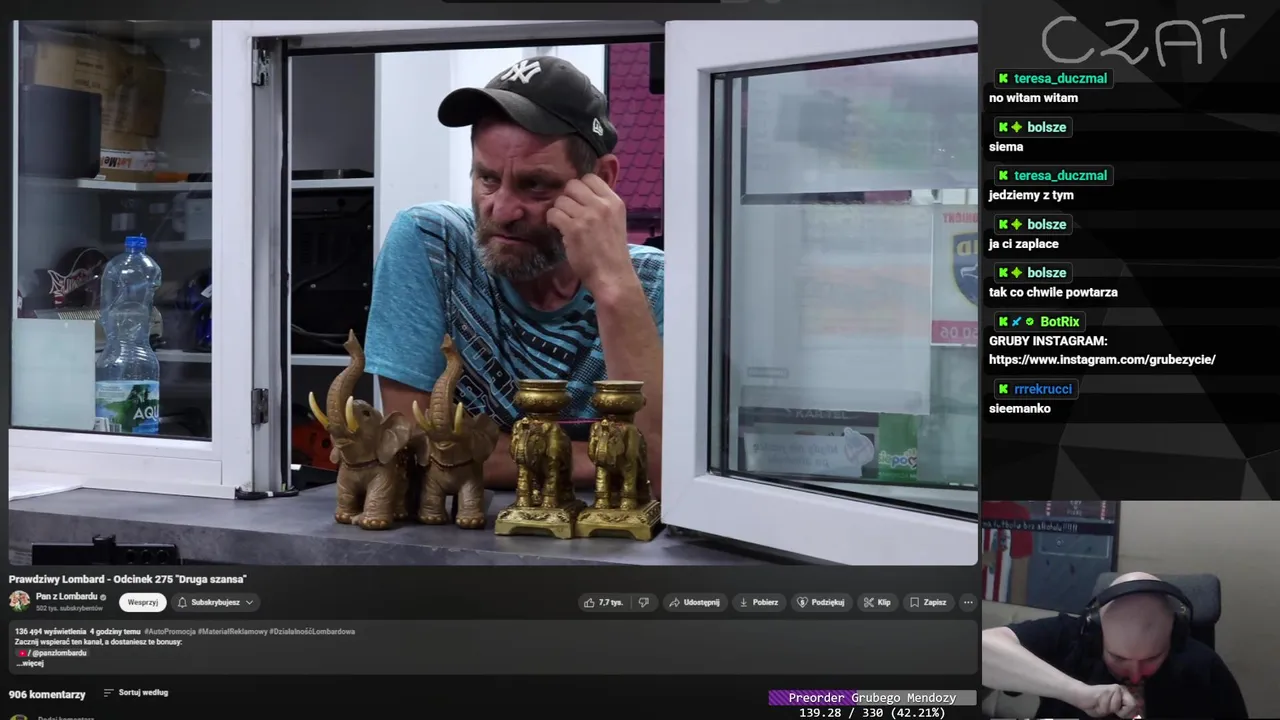The width and height of the screenshot is (1280, 720).
Task: Click the 906 komentarzy comment count
Action: click(x=47, y=694)
